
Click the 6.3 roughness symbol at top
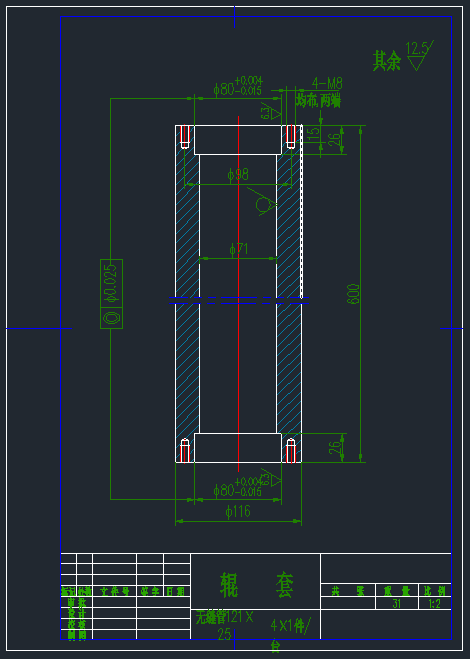[x=272, y=111]
